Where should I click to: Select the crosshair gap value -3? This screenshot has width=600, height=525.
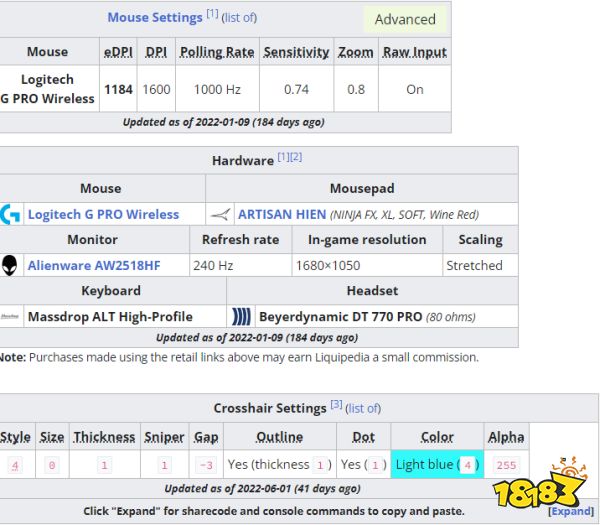(x=206, y=465)
